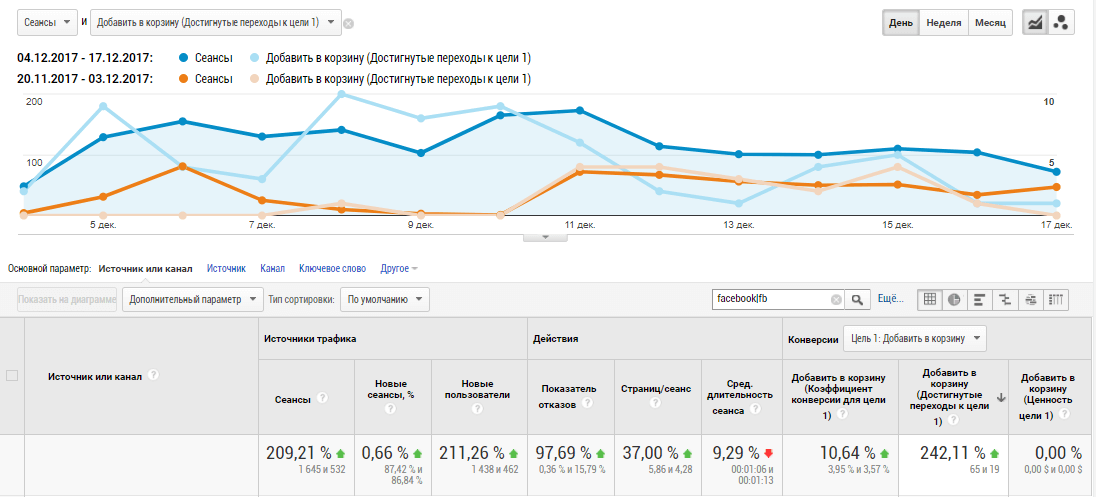Open the comparison view icon
Screen dimensions: 1096x497
[1005, 299]
